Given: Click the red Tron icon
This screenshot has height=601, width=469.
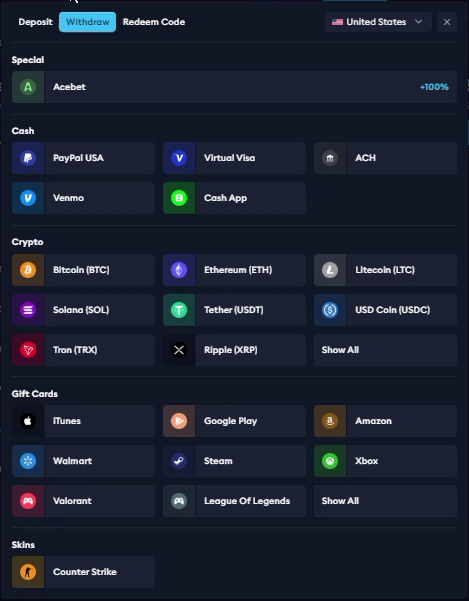Looking at the screenshot, I should pos(28,350).
